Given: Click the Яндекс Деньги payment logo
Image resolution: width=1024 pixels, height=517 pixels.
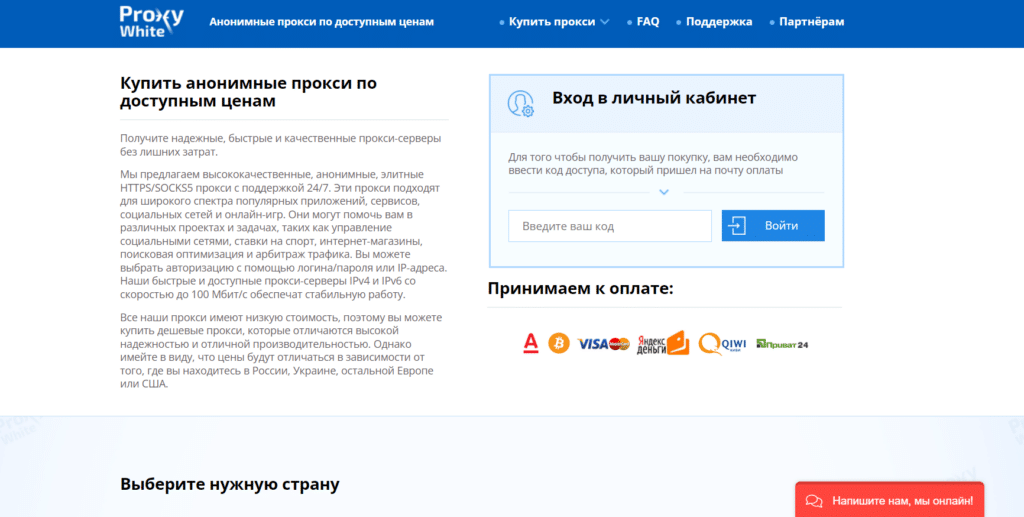Looking at the screenshot, I should [x=663, y=343].
